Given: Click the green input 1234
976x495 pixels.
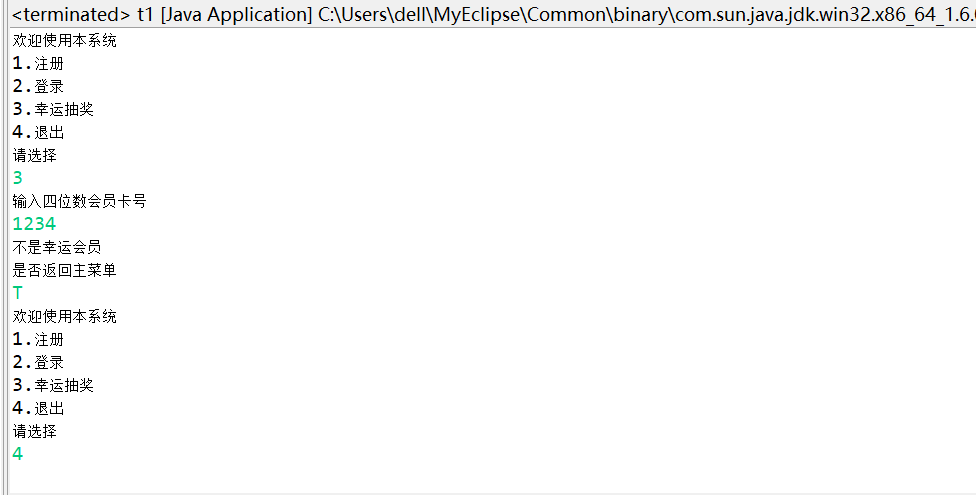Looking at the screenshot, I should tap(34, 224).
